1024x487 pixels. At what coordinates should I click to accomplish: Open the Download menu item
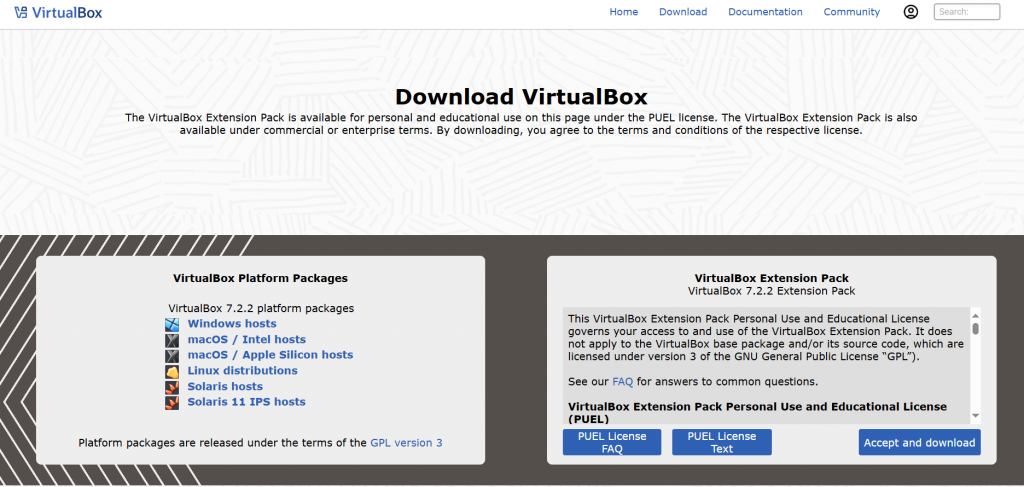[683, 12]
